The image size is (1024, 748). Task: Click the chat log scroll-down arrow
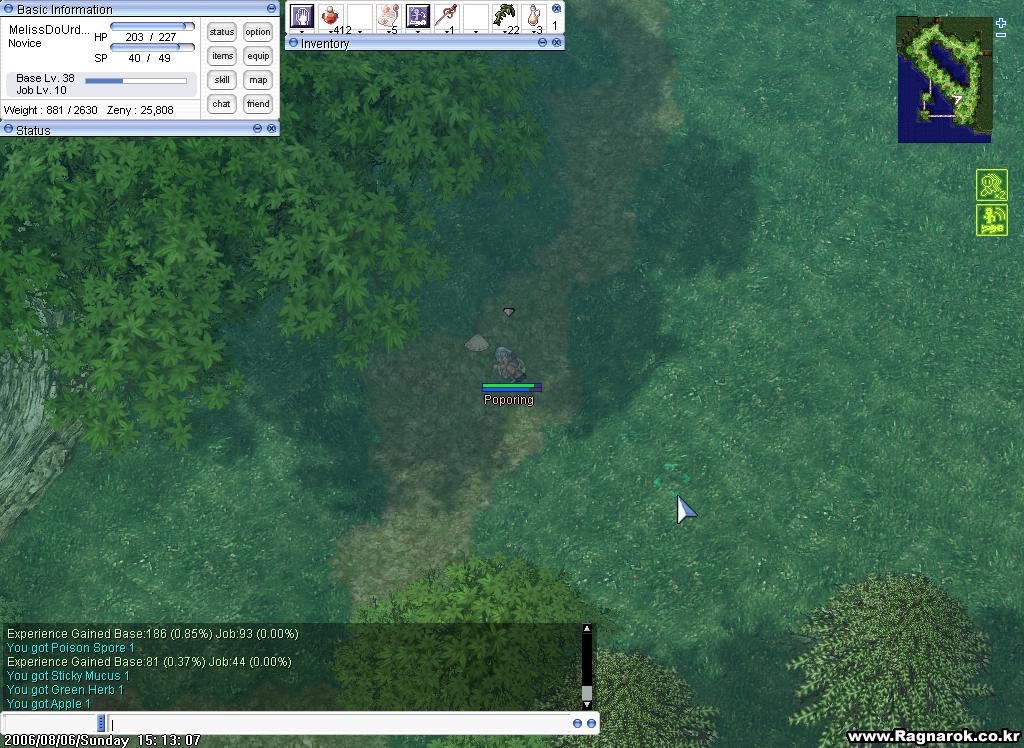click(x=586, y=704)
